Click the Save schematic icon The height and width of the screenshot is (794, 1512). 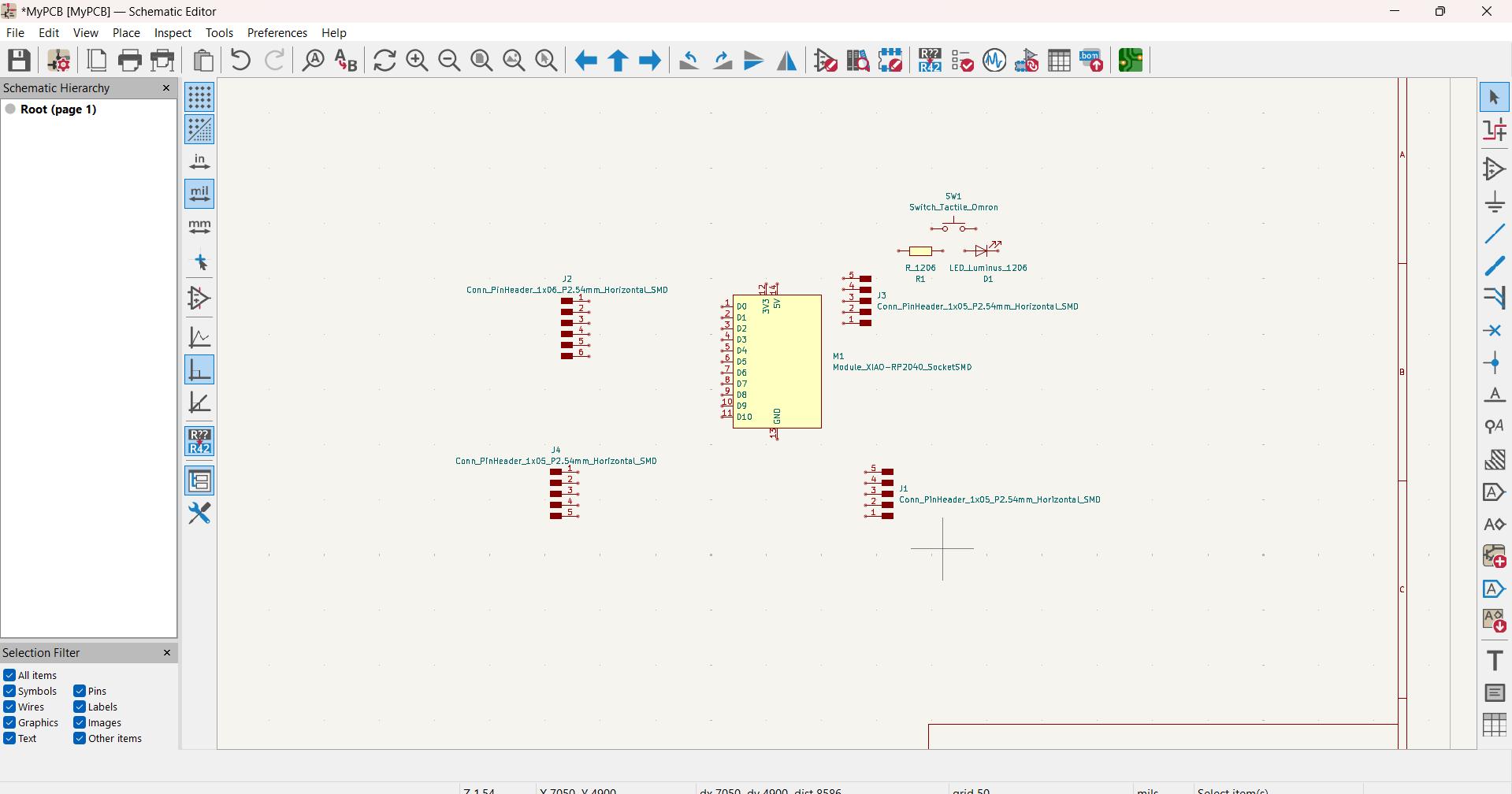(19, 61)
